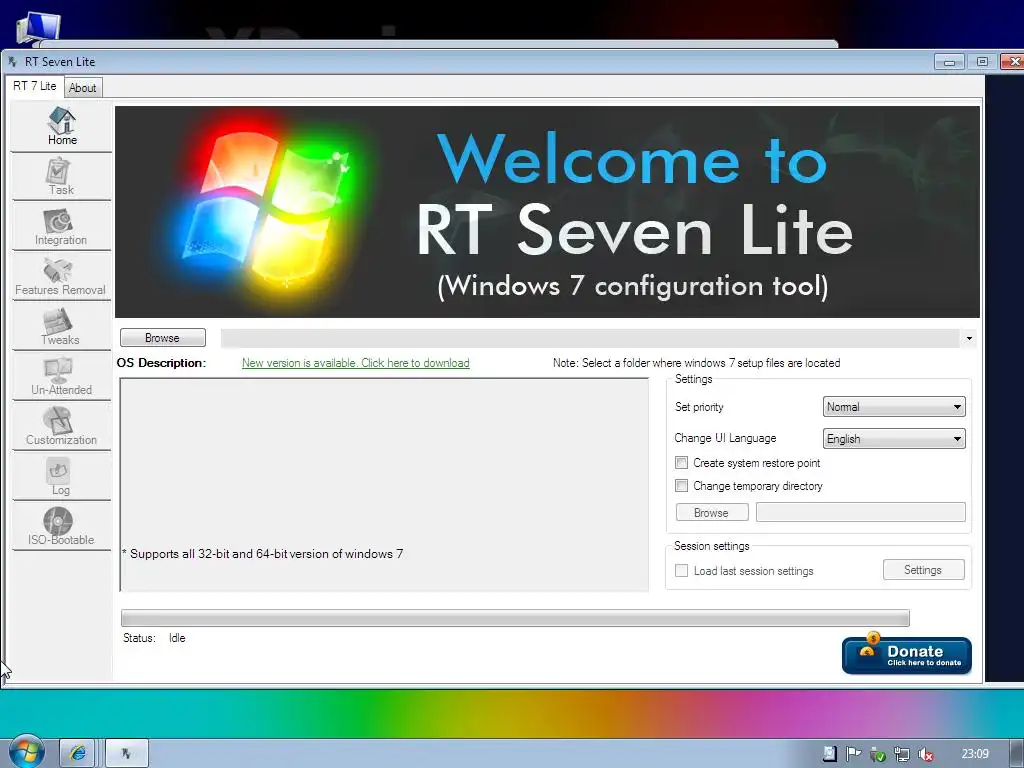Click the temporary directory Browse button

[x=712, y=513]
